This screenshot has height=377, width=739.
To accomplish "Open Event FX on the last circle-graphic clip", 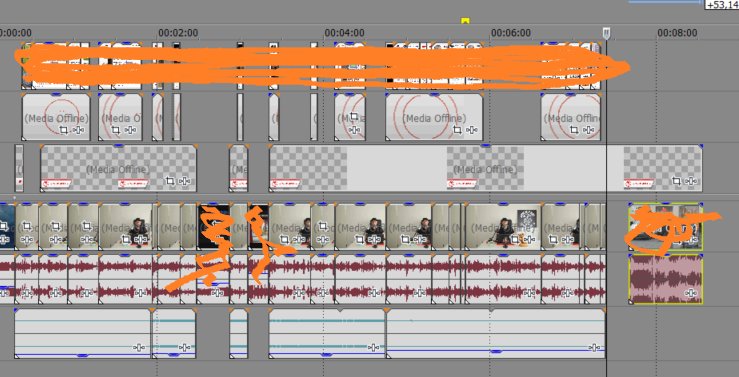I will [589, 130].
